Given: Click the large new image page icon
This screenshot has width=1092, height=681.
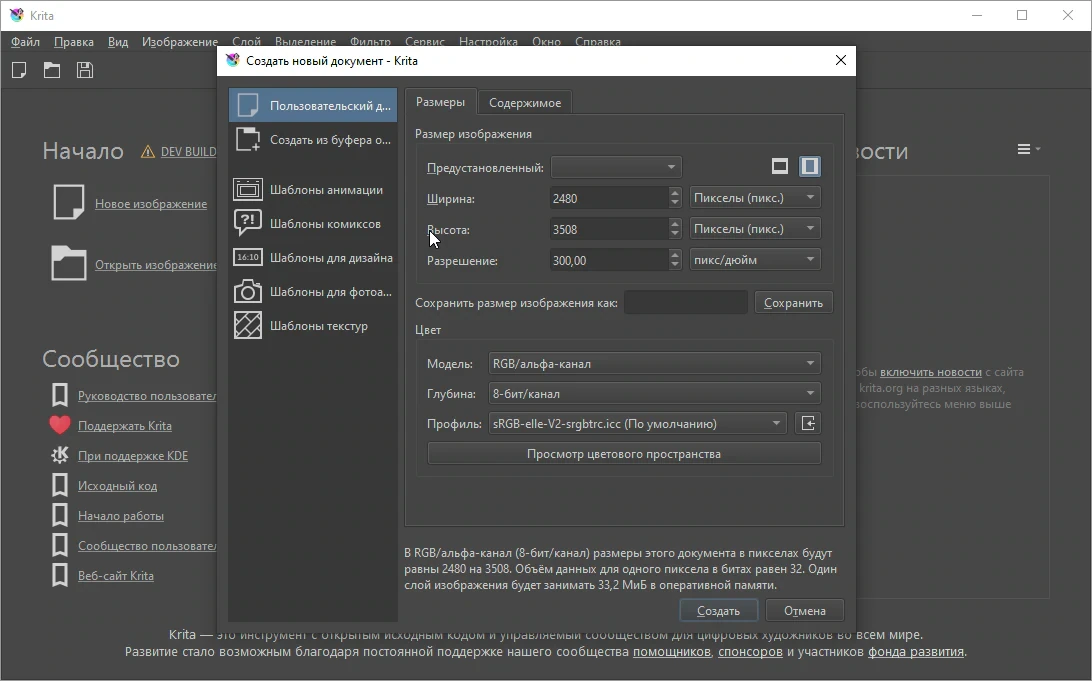Looking at the screenshot, I should pos(68,203).
